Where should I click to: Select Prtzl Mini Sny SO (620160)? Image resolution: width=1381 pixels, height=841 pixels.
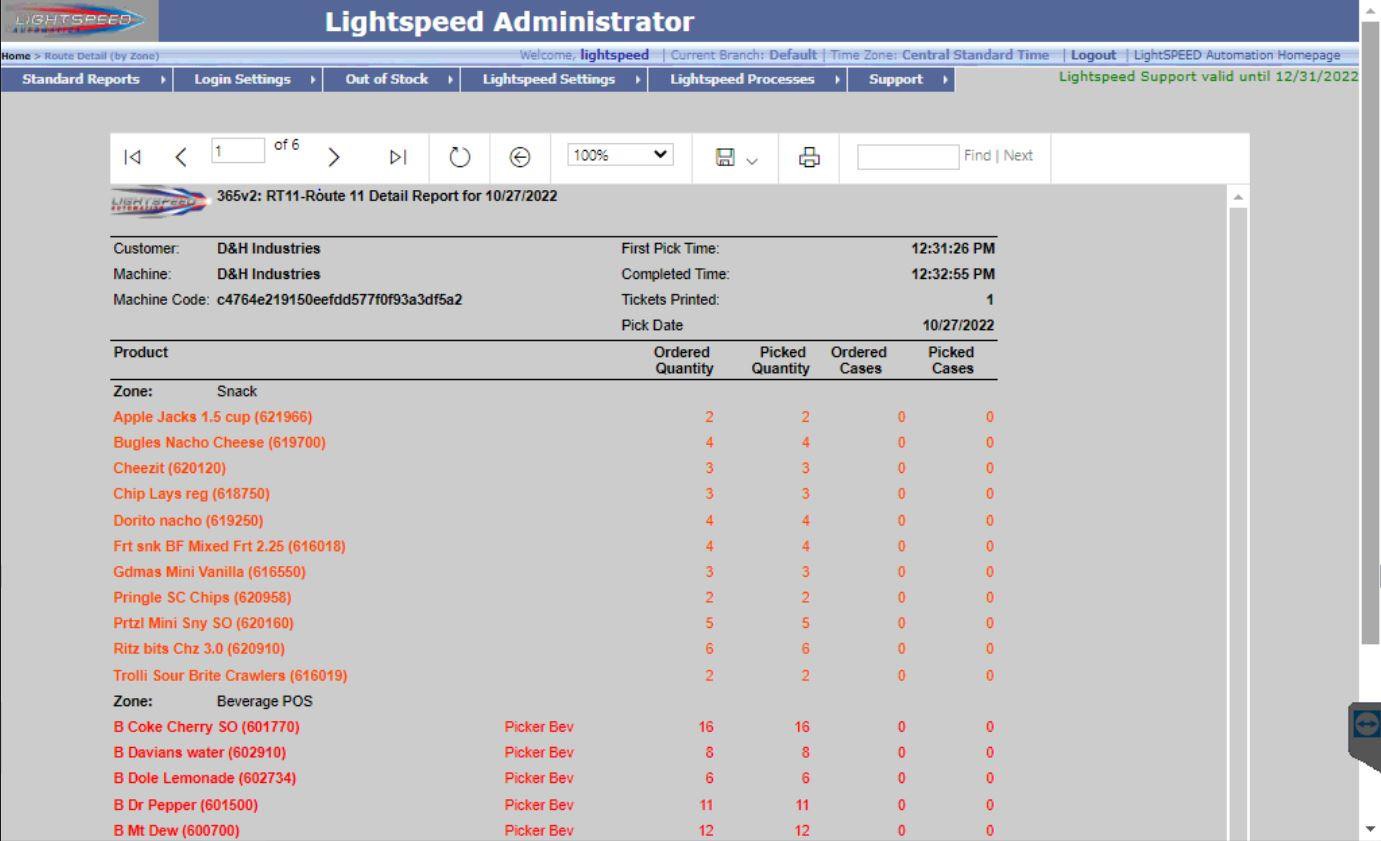[203, 624]
